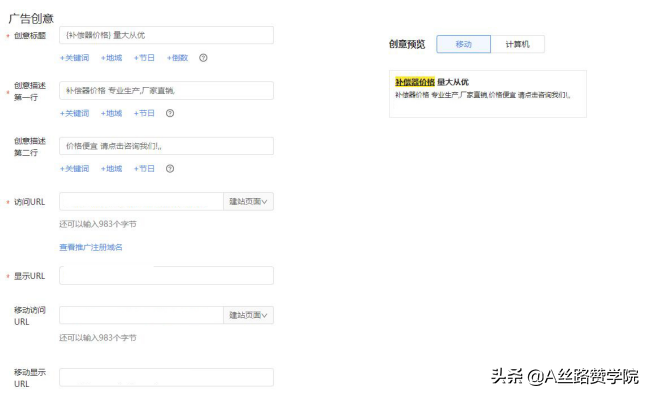This screenshot has width=650, height=396.
Task: Click the 创意描述第一行 input field
Action: (166, 90)
